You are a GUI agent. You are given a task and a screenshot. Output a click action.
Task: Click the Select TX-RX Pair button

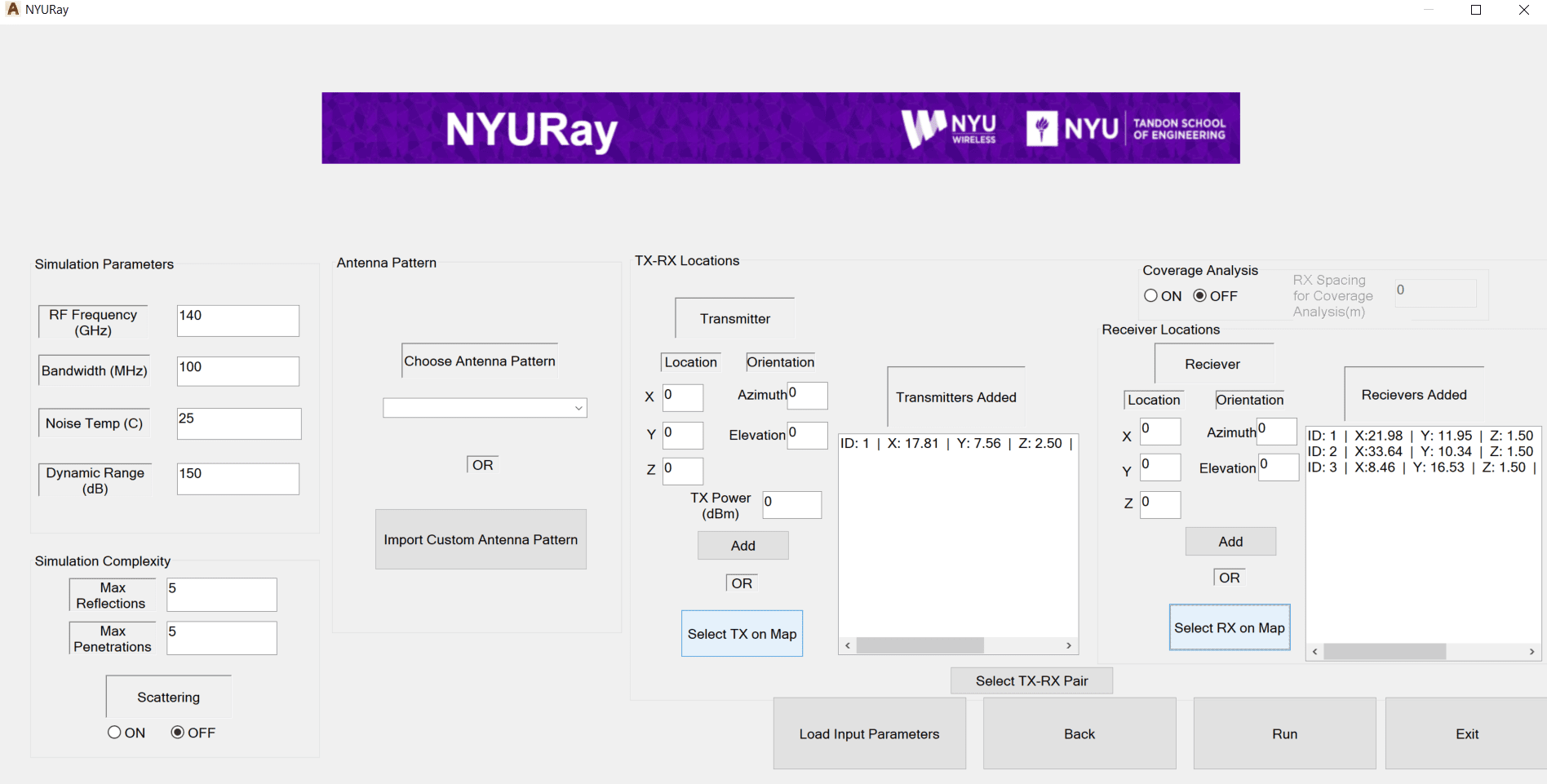1031,680
